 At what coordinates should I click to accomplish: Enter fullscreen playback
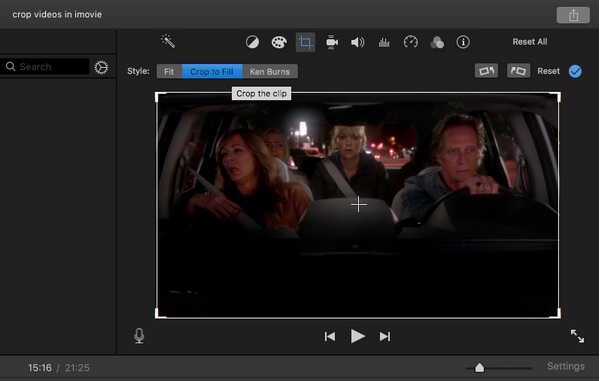coord(577,336)
